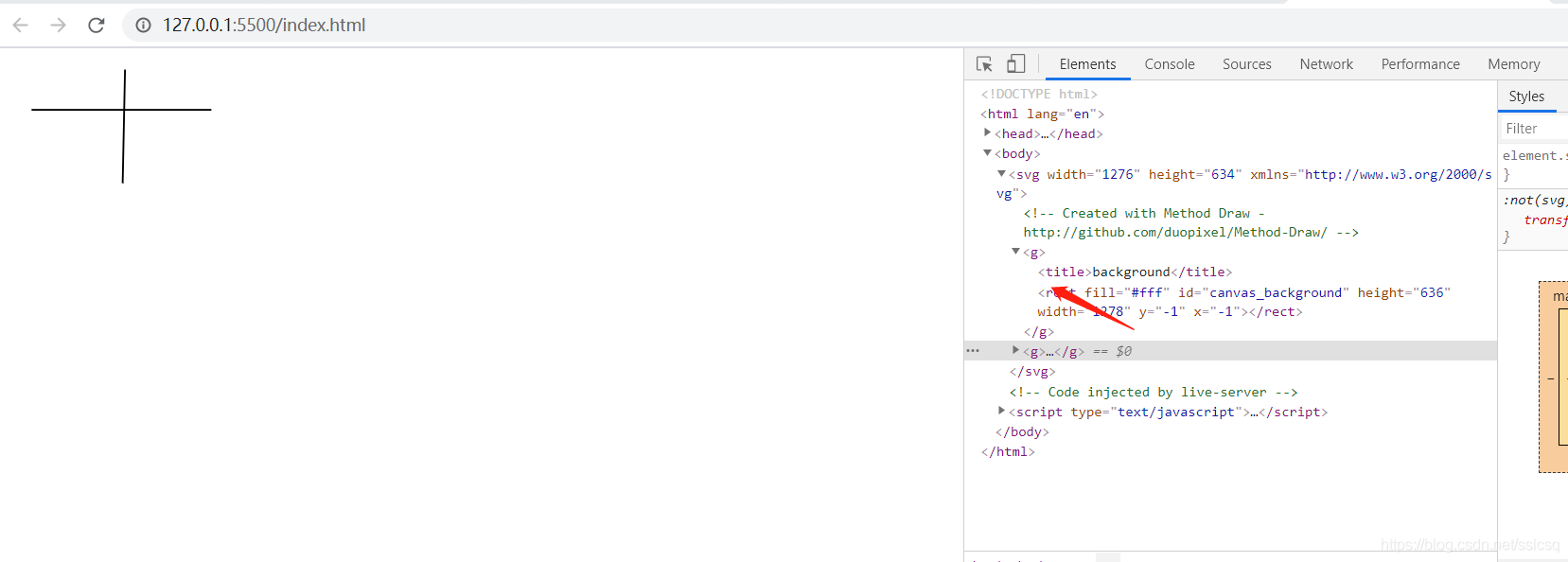Open the Performance tab
The image size is (1568, 562).
click(1420, 64)
